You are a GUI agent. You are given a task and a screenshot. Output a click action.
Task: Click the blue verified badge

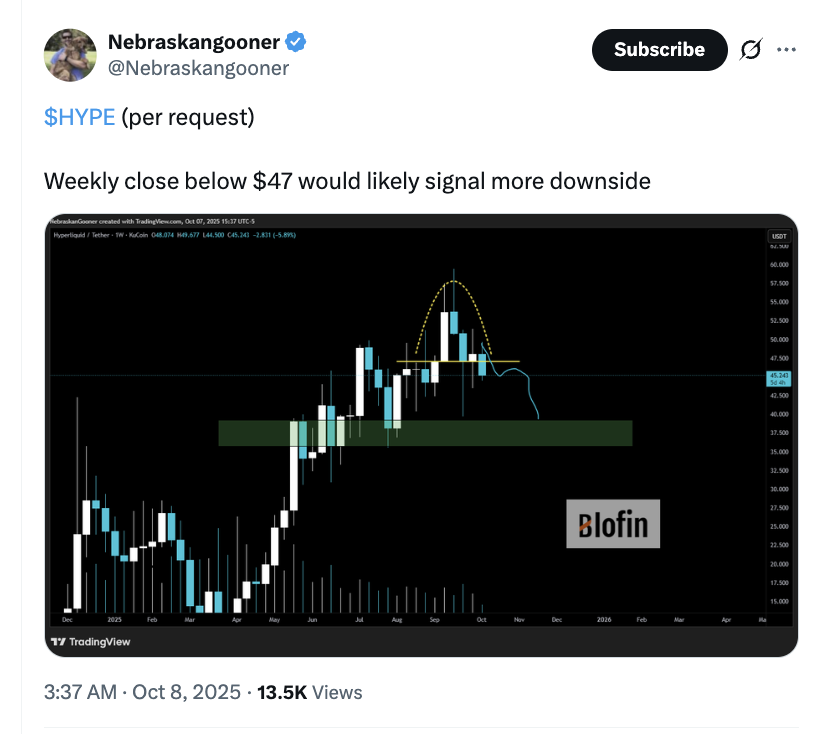tap(296, 42)
